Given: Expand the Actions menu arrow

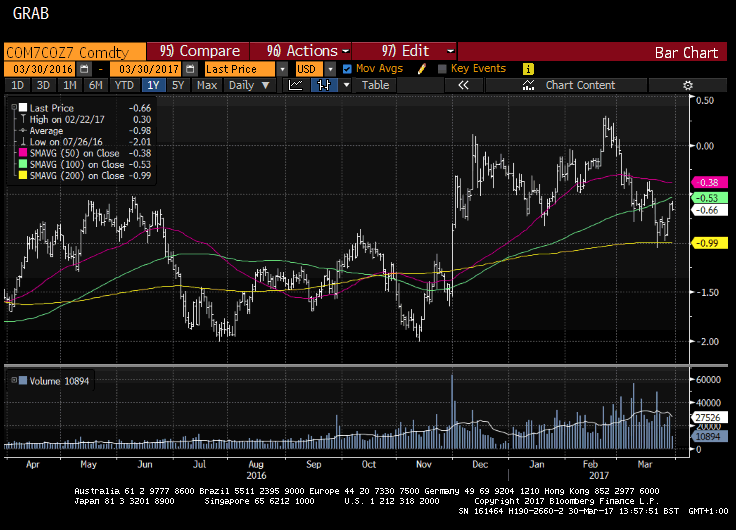Looking at the screenshot, I should (345, 51).
